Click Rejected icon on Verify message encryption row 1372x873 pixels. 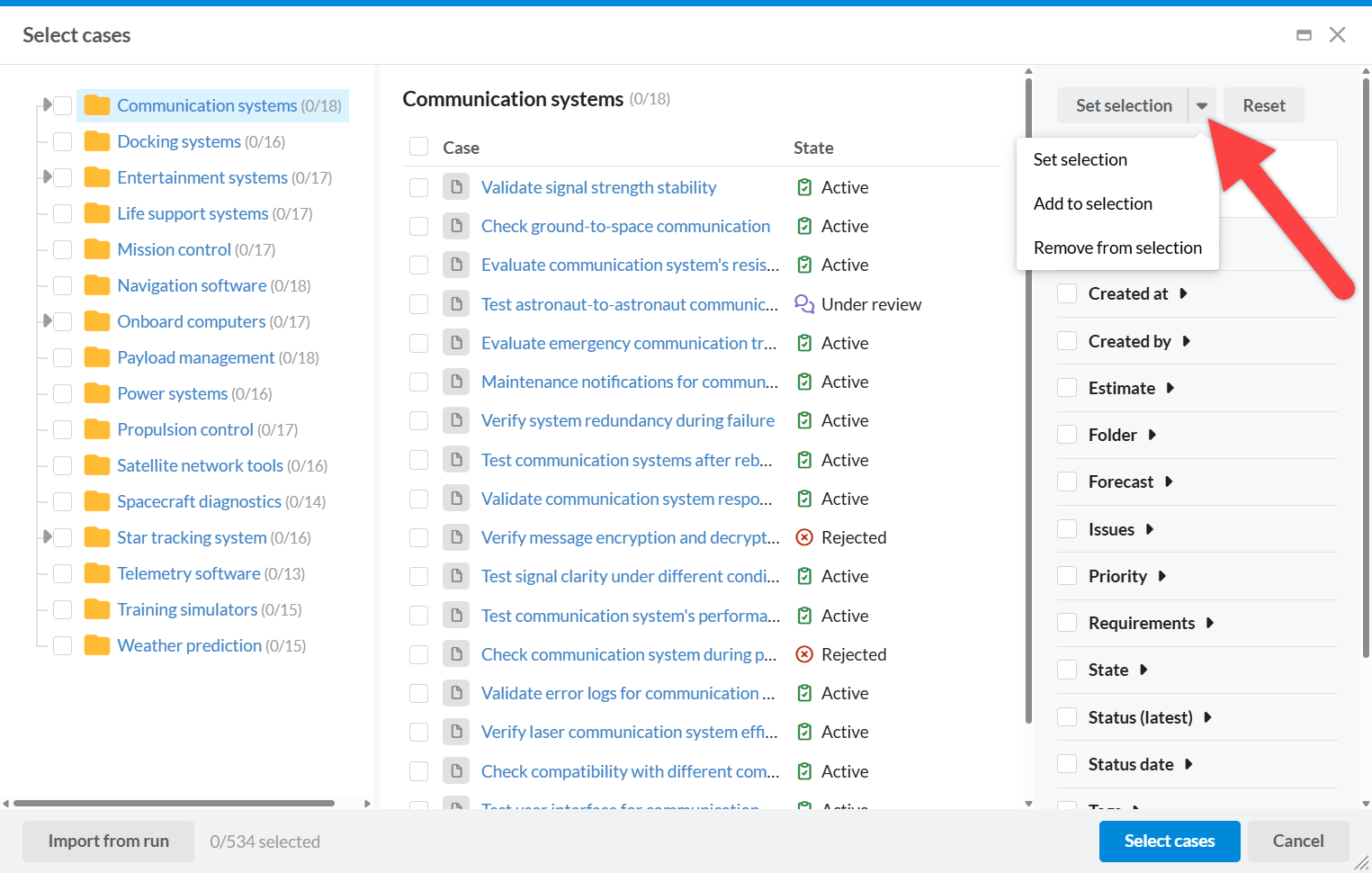804,537
